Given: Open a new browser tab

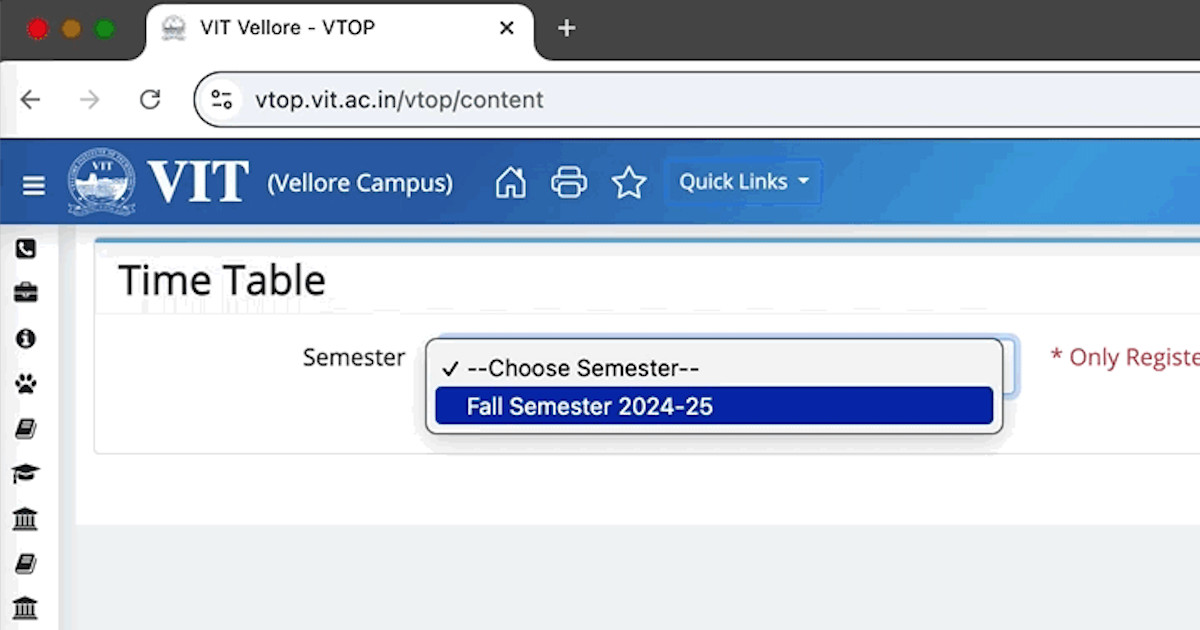Looking at the screenshot, I should (x=566, y=29).
